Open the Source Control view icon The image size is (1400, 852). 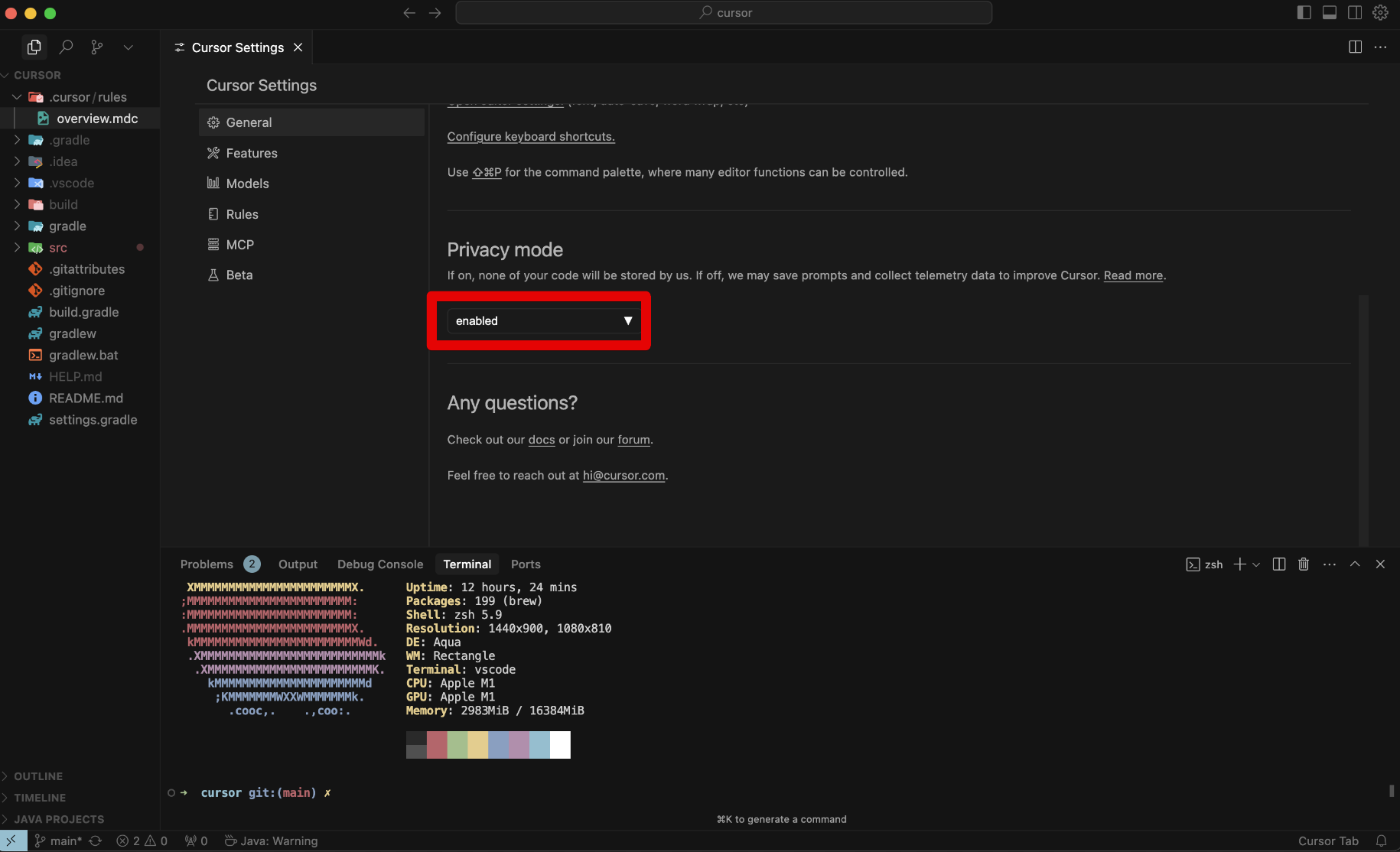97,47
